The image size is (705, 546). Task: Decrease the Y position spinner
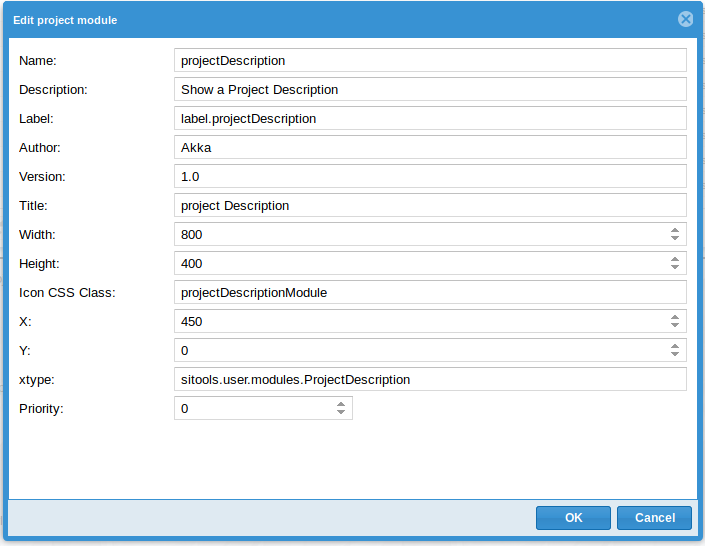coord(674,354)
